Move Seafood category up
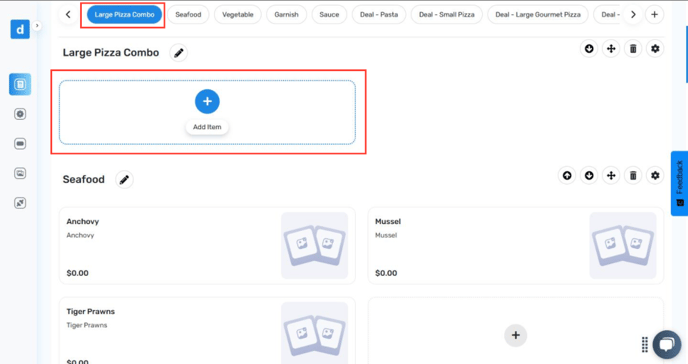This screenshot has width=688, height=364. pyautogui.click(x=567, y=175)
